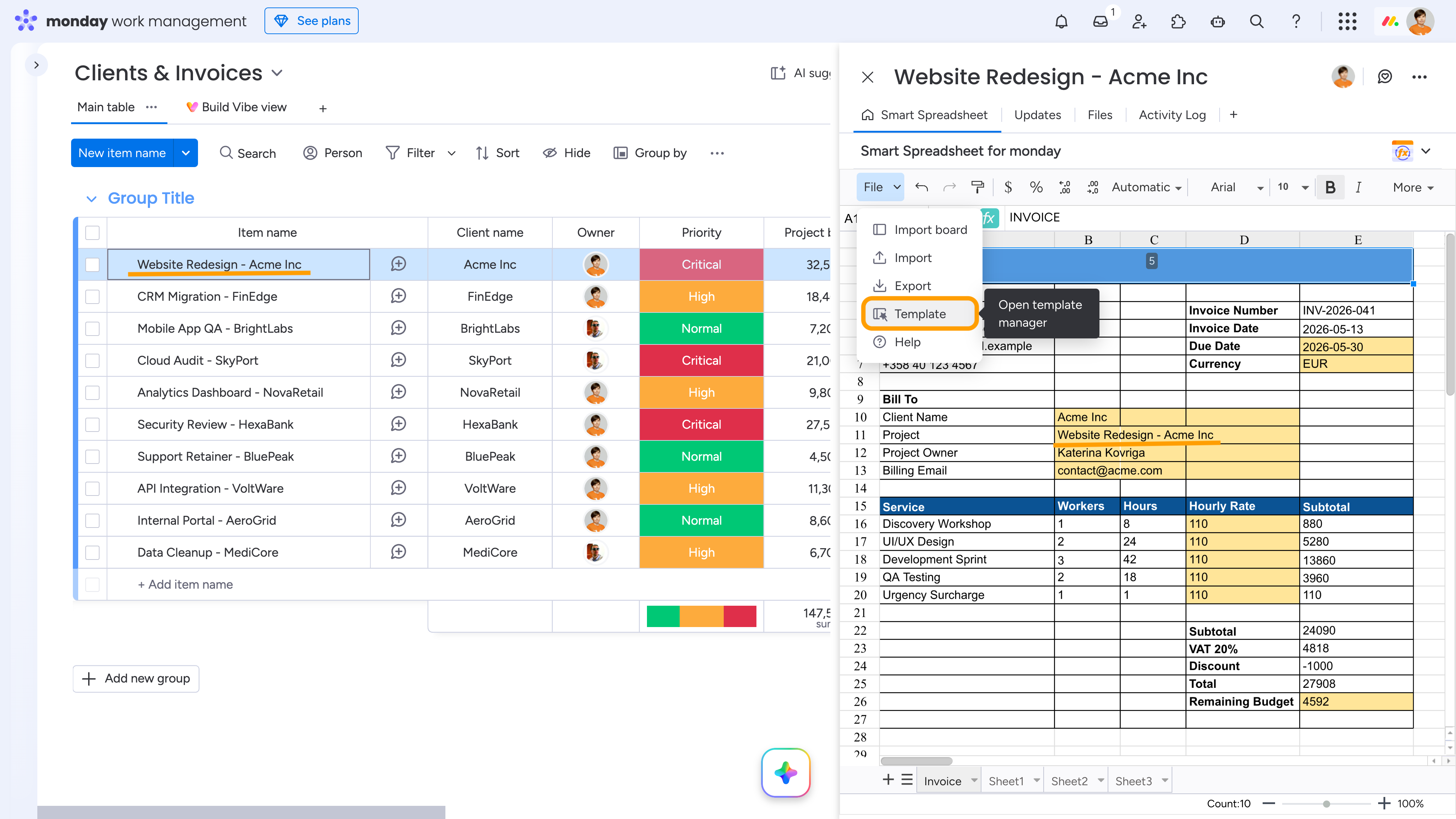Screen dimensions: 1456x819
Task: Check the Website Redesign - Acme Inc row
Action: click(x=92, y=264)
